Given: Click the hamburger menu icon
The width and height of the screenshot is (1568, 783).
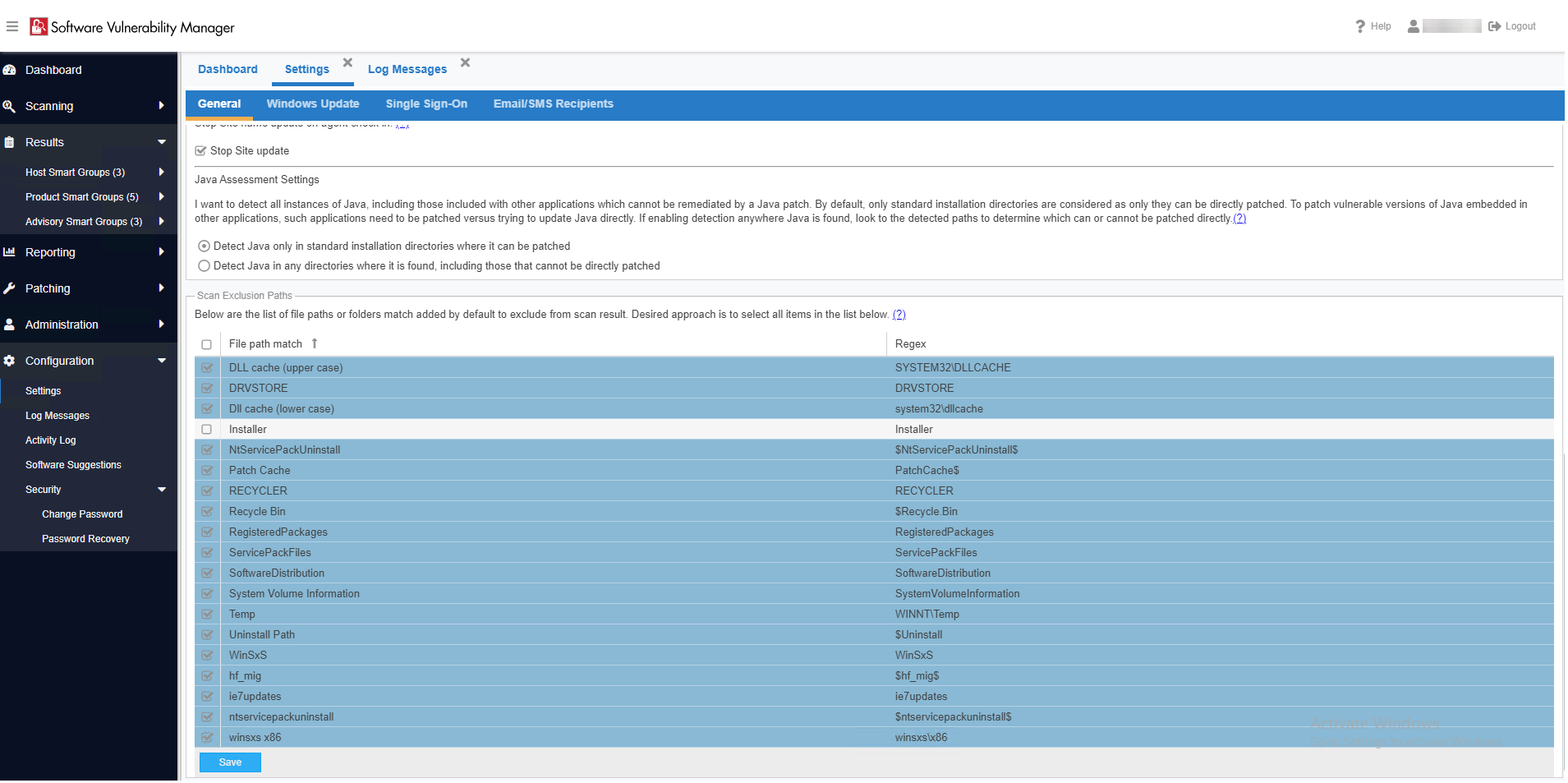Looking at the screenshot, I should coord(12,26).
